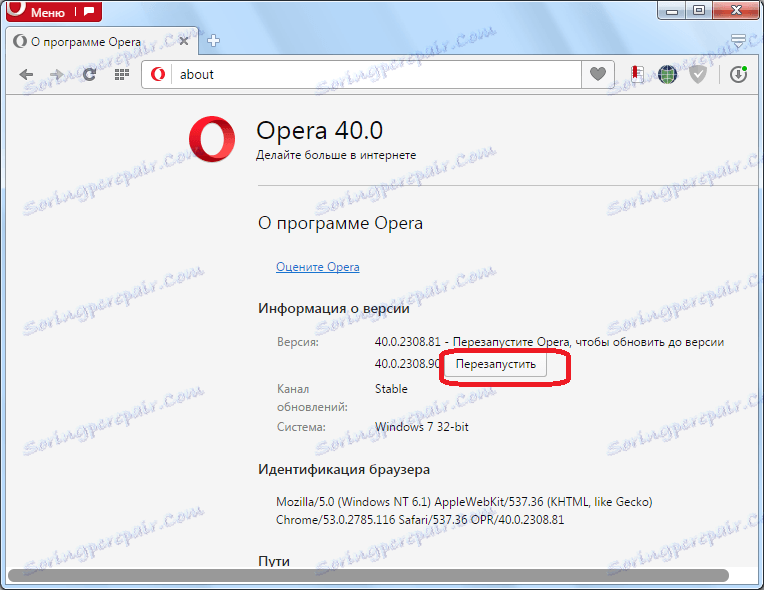Click the 'Opera 40.0' heading
The height and width of the screenshot is (590, 764).
point(320,130)
